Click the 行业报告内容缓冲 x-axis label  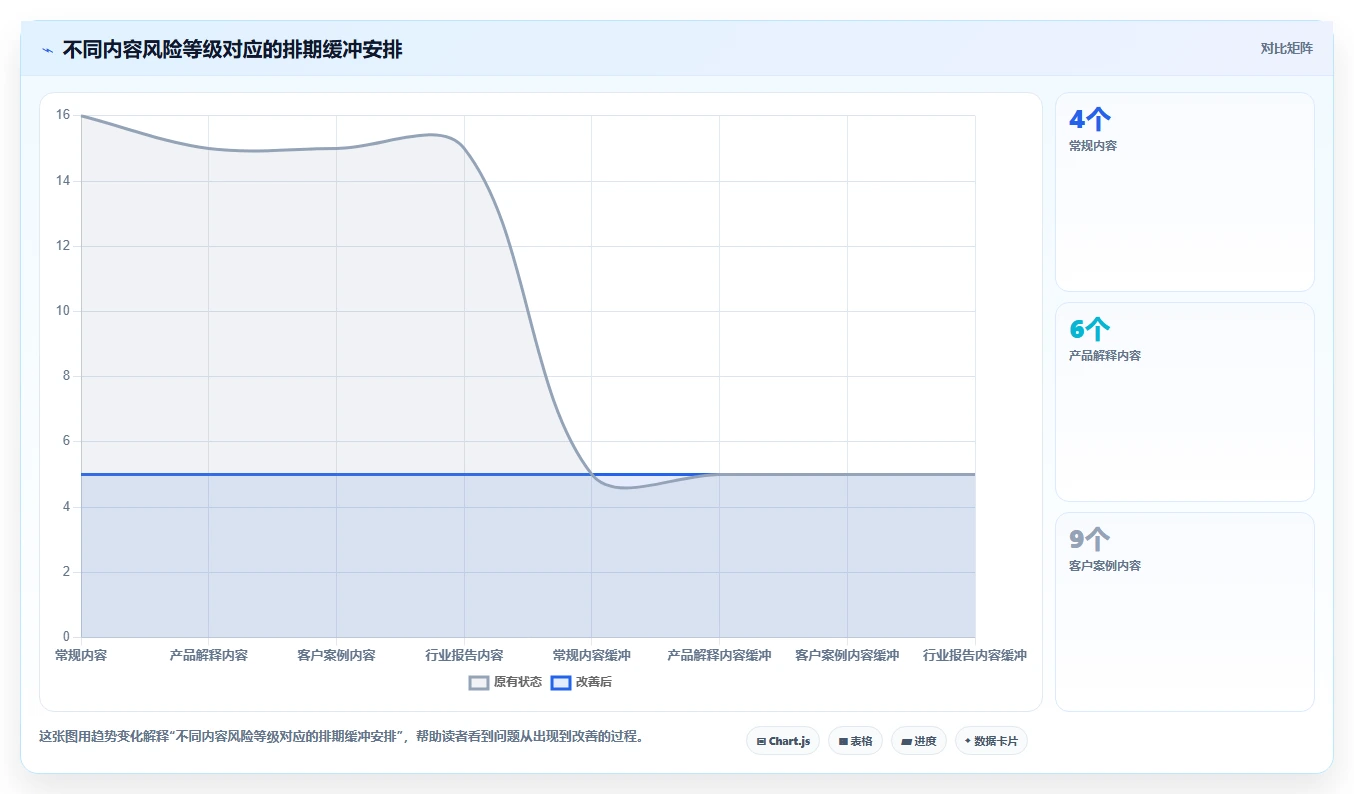[975, 655]
